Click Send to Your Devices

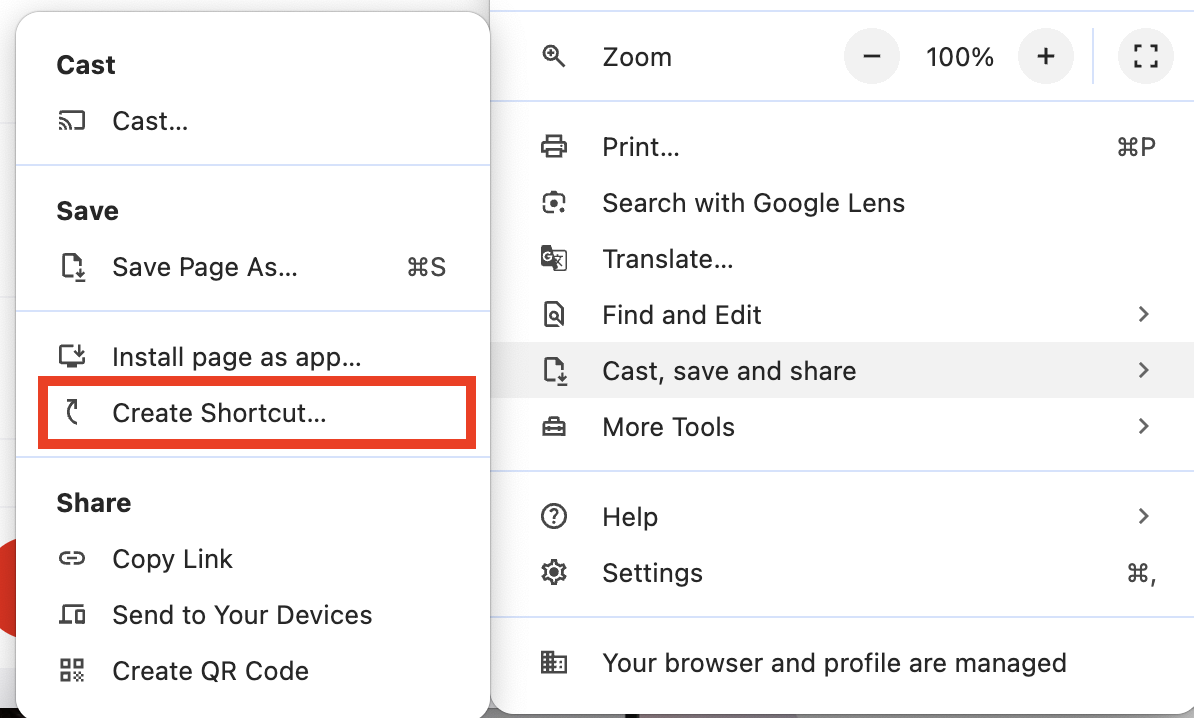[242, 615]
